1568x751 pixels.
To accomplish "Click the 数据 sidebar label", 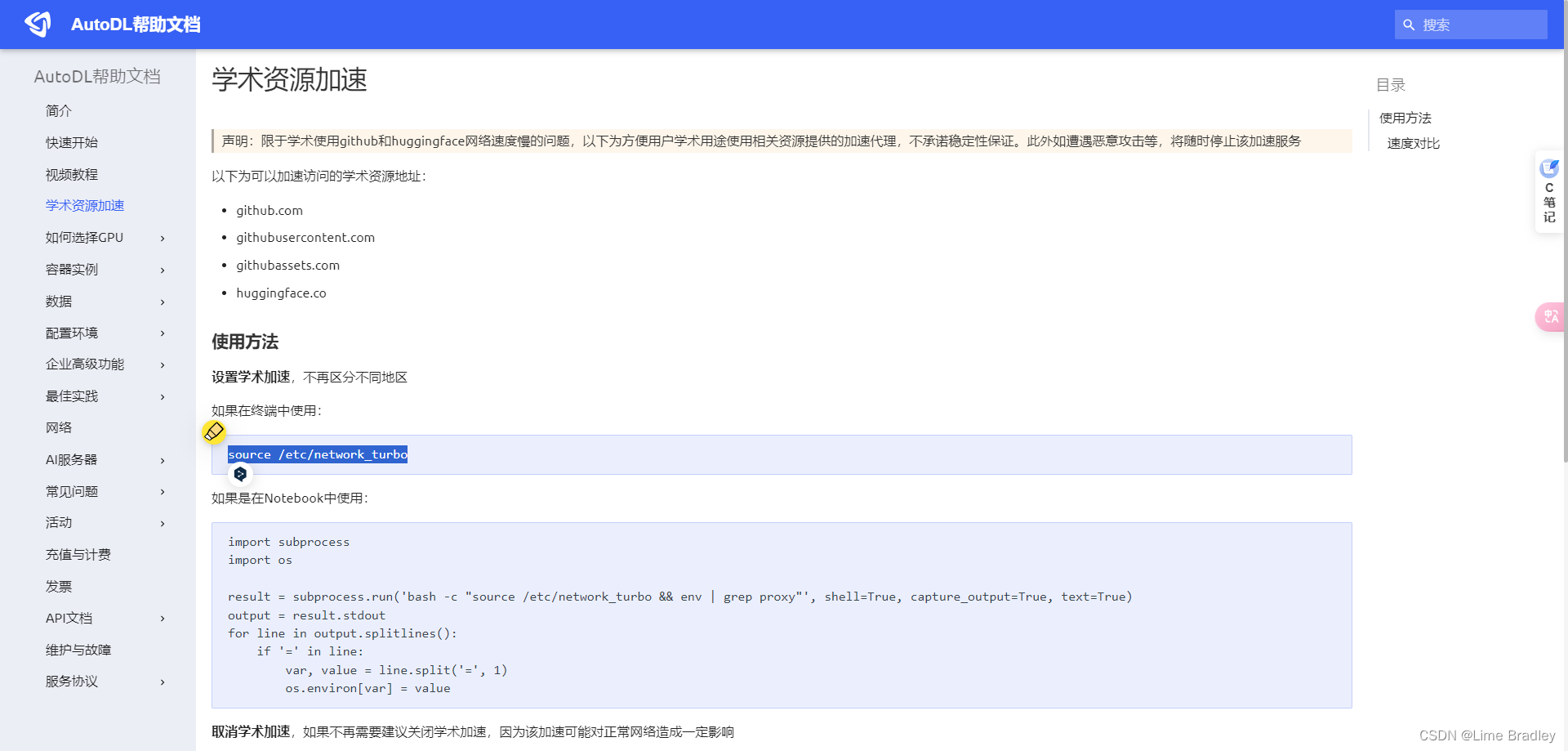I will (59, 301).
